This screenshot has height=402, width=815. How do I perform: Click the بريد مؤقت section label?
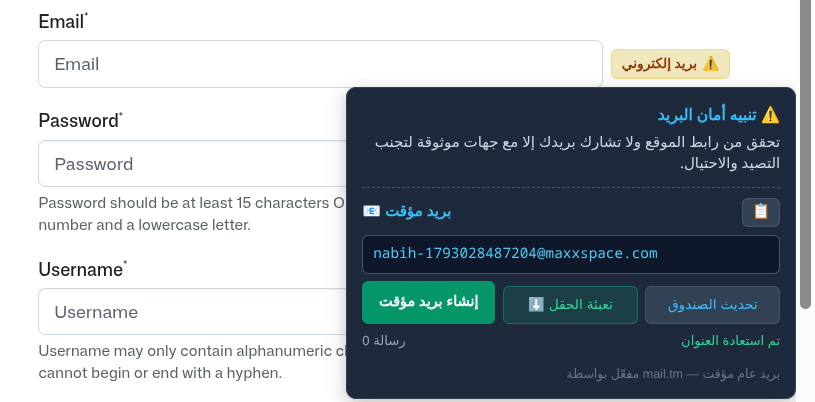pos(407,212)
